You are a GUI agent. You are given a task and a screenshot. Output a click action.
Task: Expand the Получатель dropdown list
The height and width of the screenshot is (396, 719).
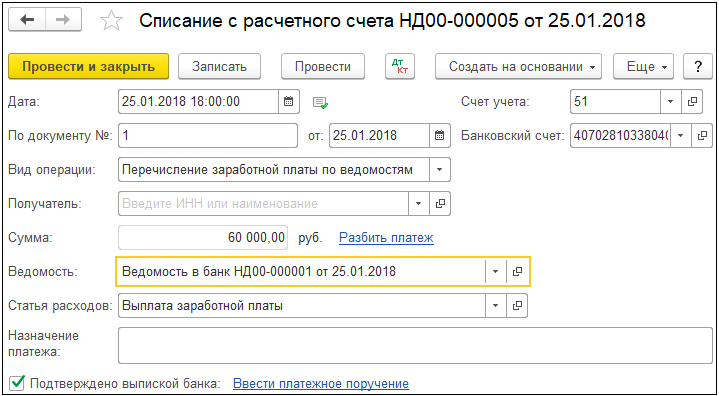419,204
